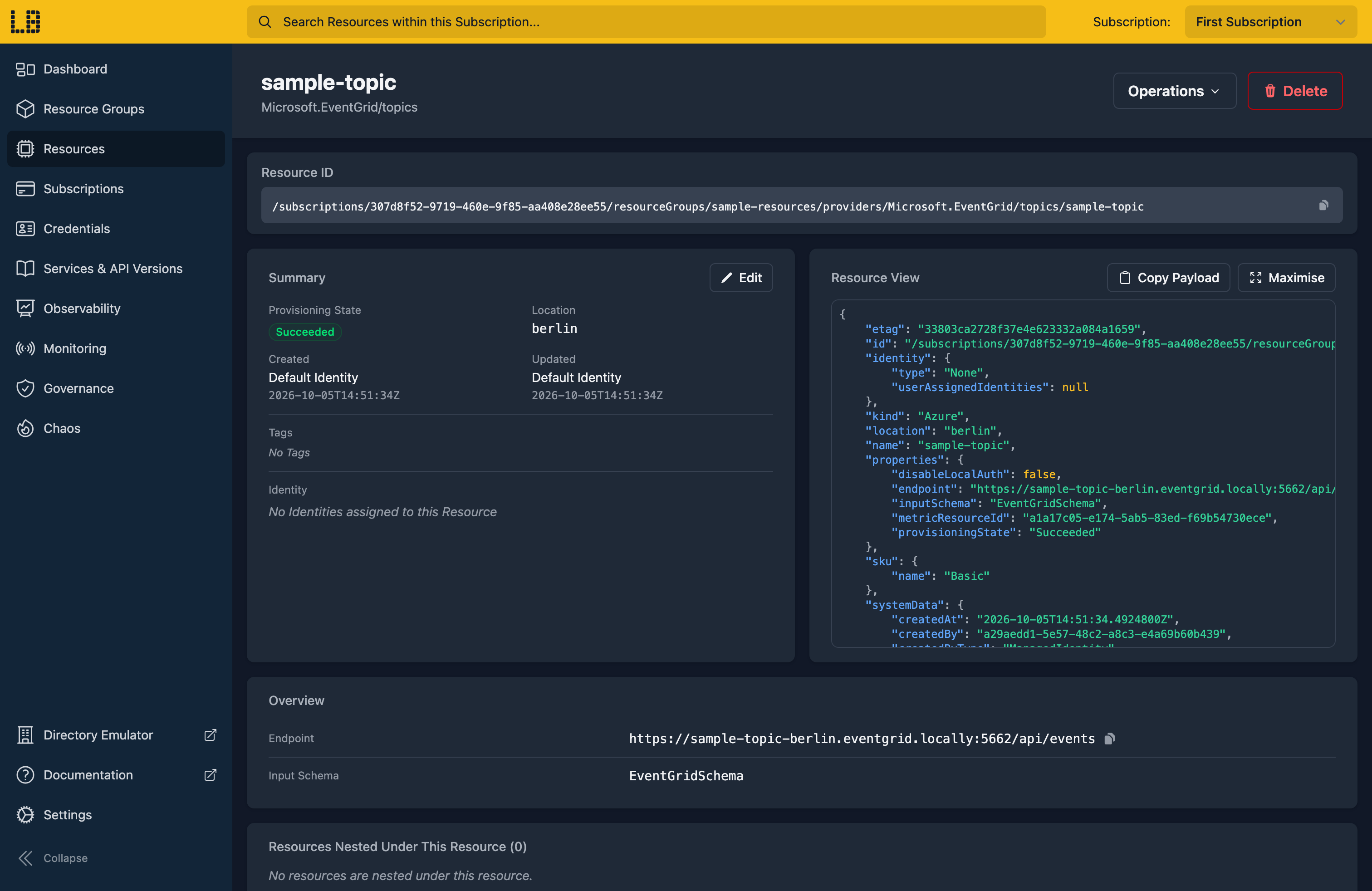Viewport: 1372px width, 891px height.
Task: Click the berlin location value
Action: (x=554, y=328)
